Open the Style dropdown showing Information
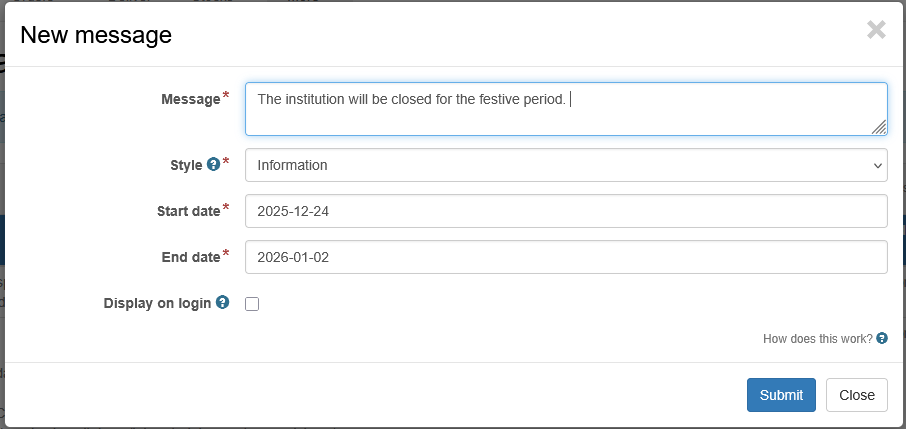This screenshot has height=429, width=906. [566, 165]
